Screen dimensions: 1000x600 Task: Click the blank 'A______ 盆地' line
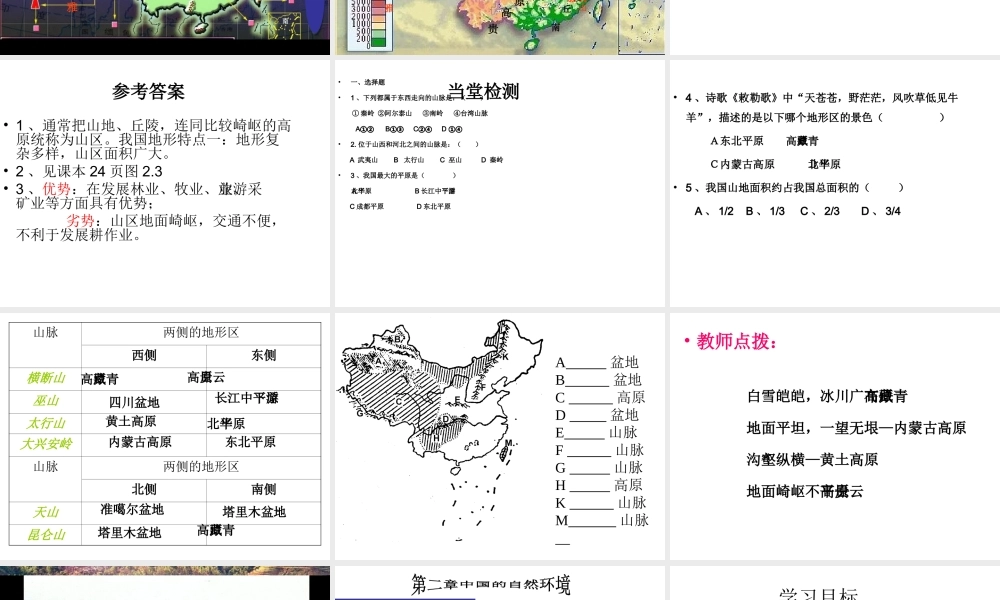pos(597,362)
